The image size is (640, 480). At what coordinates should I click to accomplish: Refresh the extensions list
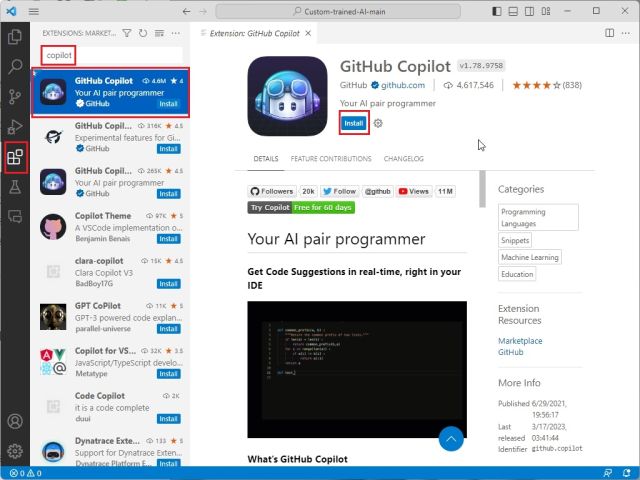[x=144, y=33]
